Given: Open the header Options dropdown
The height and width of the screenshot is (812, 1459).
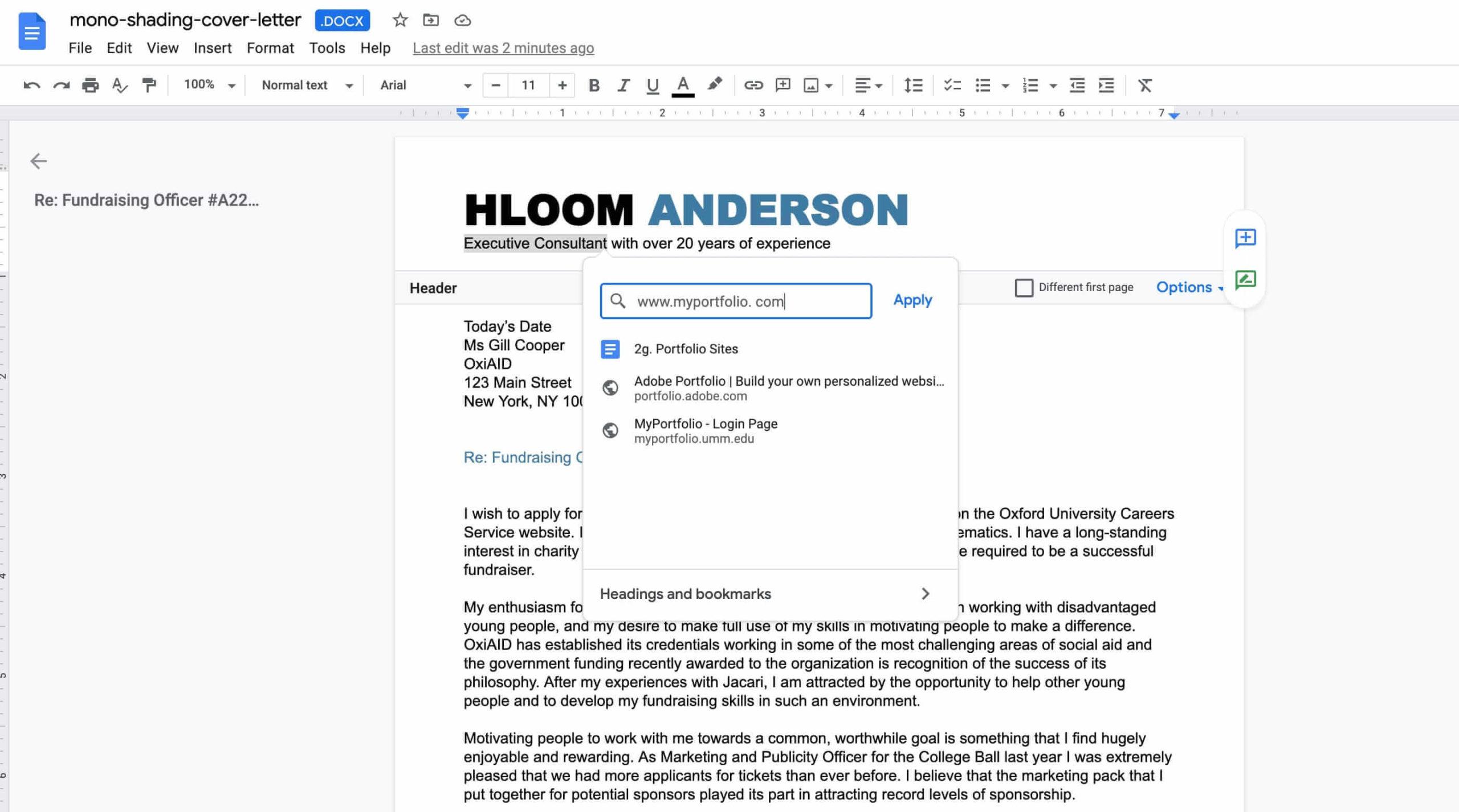Looking at the screenshot, I should pyautogui.click(x=1189, y=287).
